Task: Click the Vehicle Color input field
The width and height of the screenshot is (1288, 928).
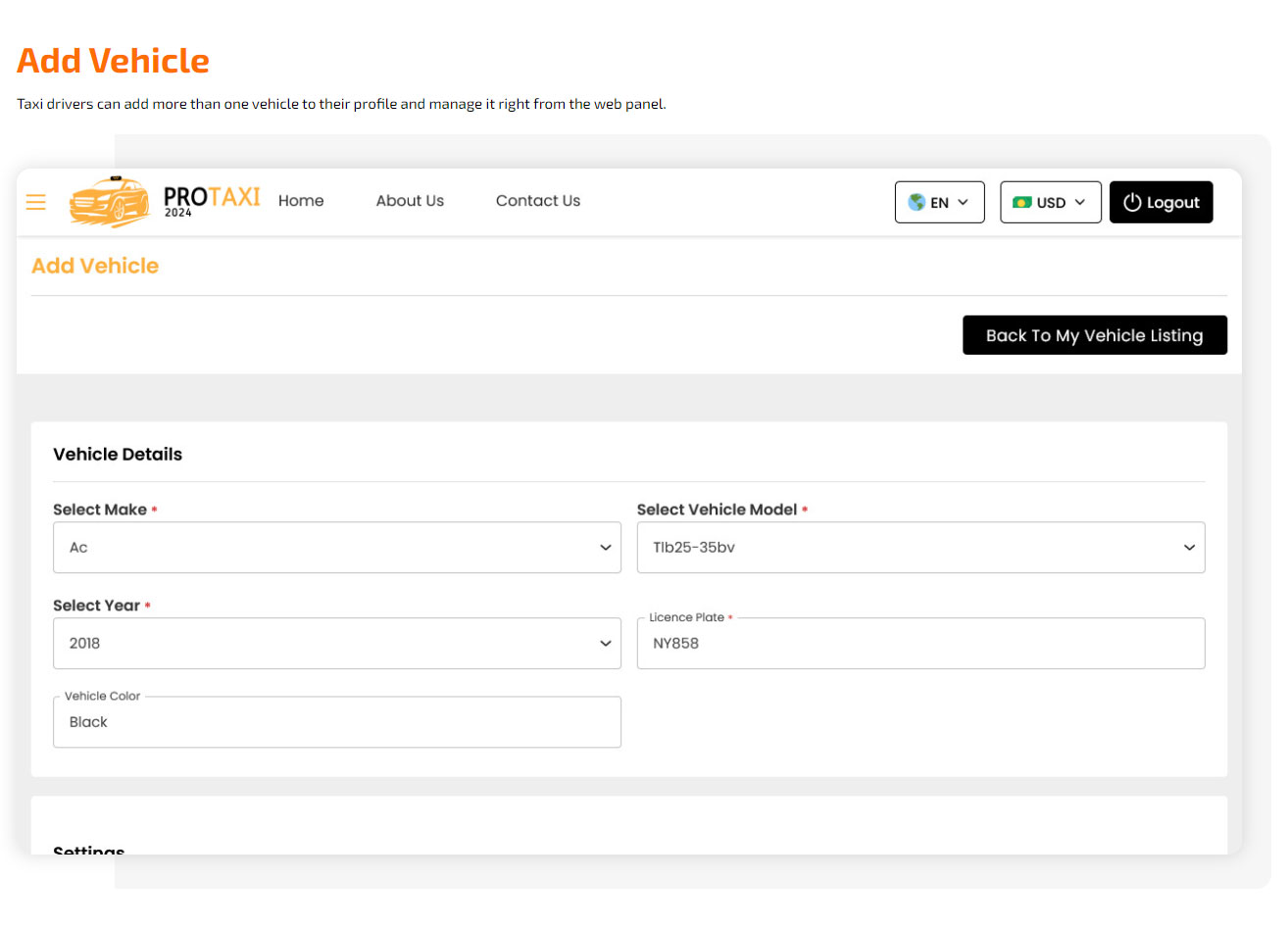Action: click(337, 722)
